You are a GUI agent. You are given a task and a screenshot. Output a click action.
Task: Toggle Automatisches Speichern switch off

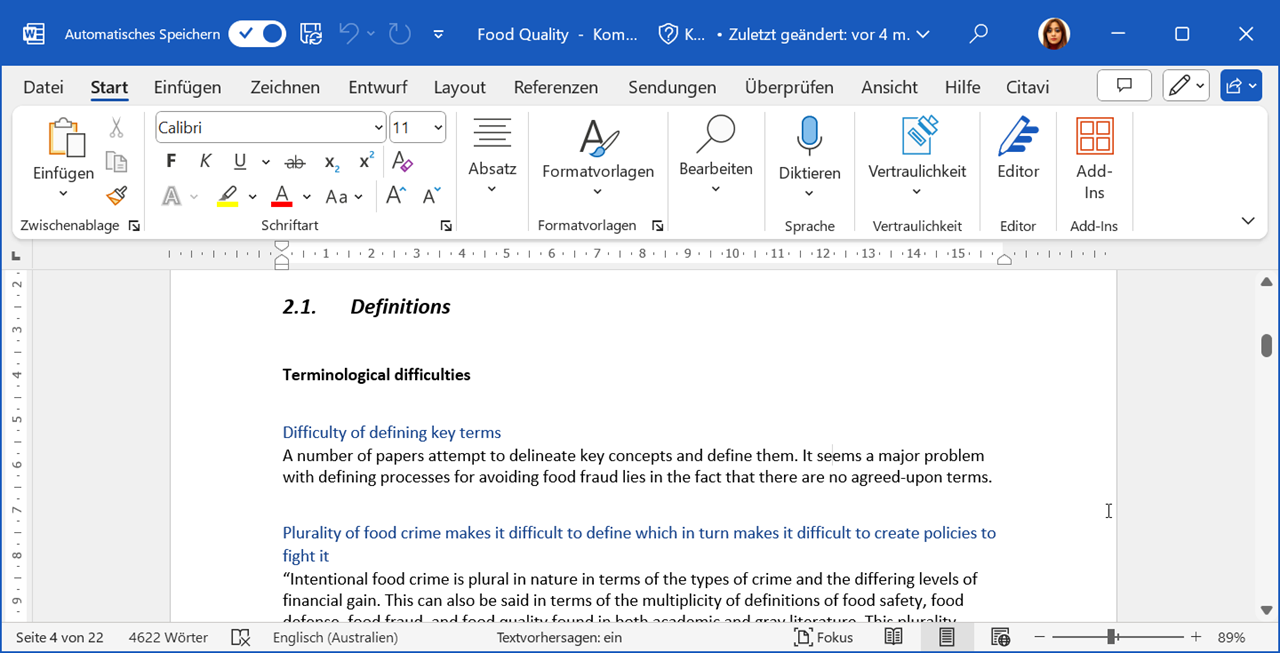tap(257, 34)
